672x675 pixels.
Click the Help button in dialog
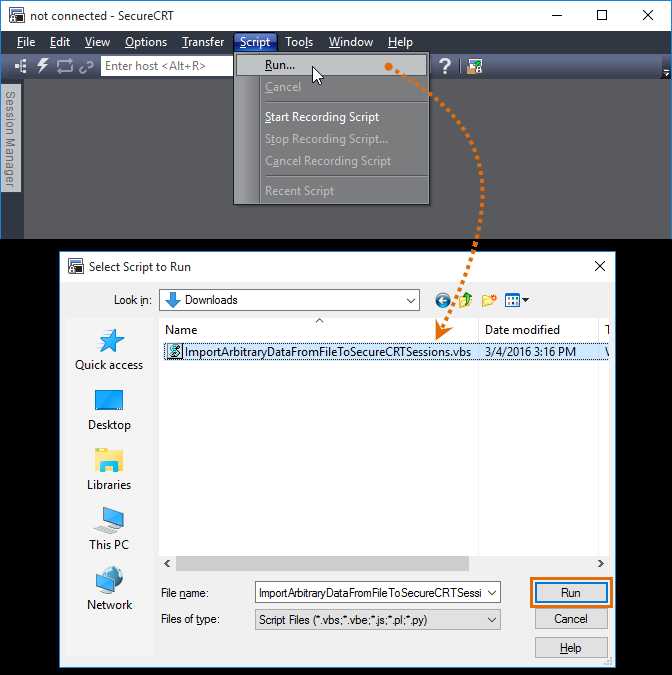coord(571,648)
